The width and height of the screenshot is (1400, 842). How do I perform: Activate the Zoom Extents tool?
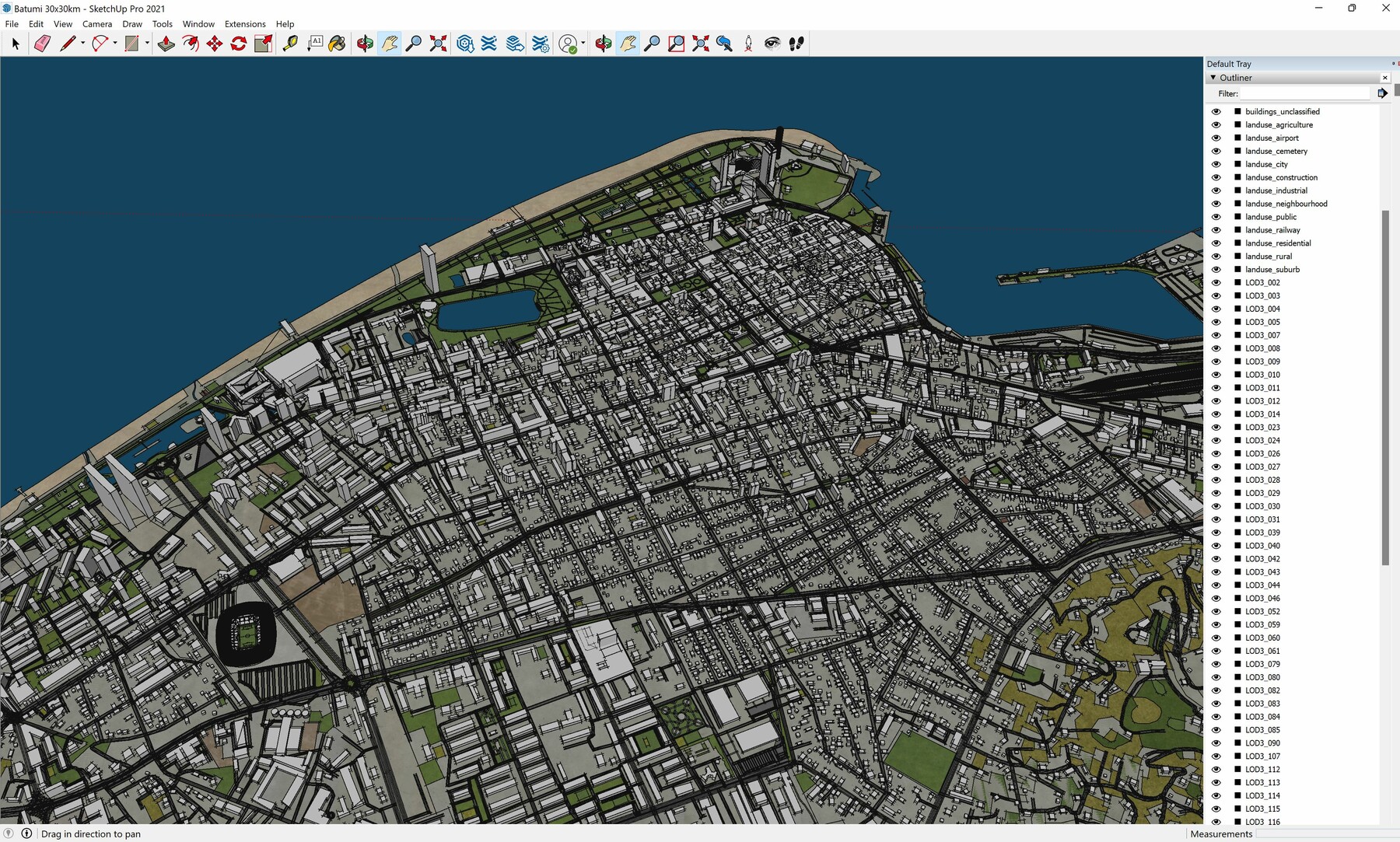pyautogui.click(x=438, y=44)
